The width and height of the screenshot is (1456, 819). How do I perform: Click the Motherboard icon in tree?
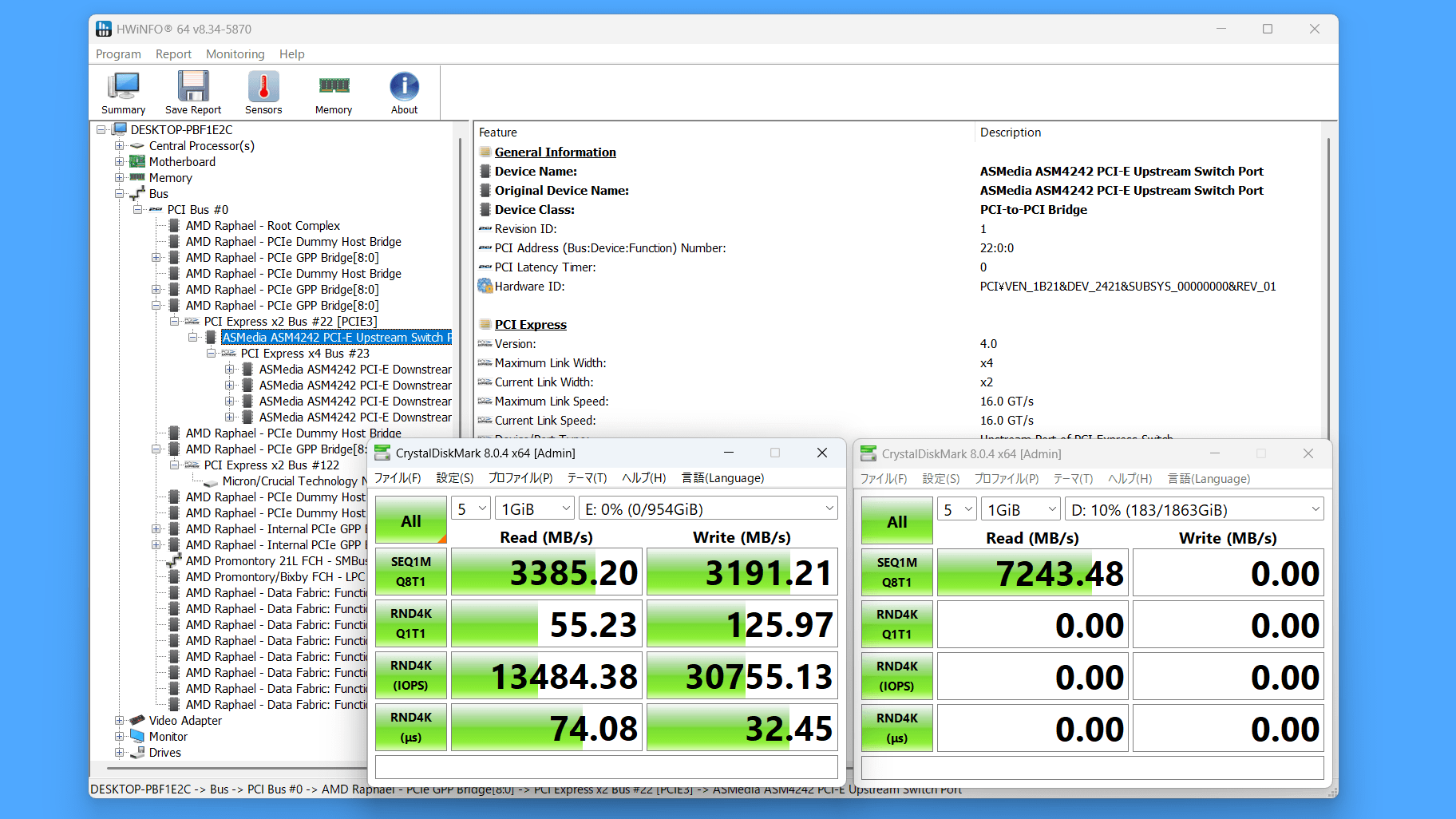[x=137, y=161]
